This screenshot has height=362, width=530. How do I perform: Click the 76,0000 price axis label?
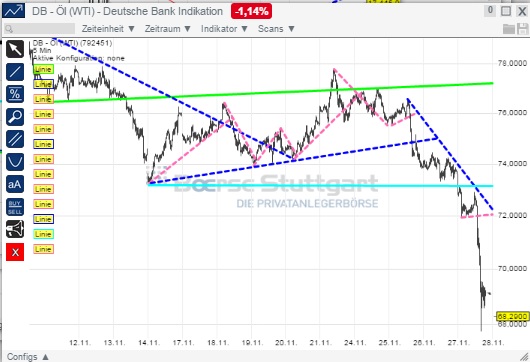click(x=512, y=113)
